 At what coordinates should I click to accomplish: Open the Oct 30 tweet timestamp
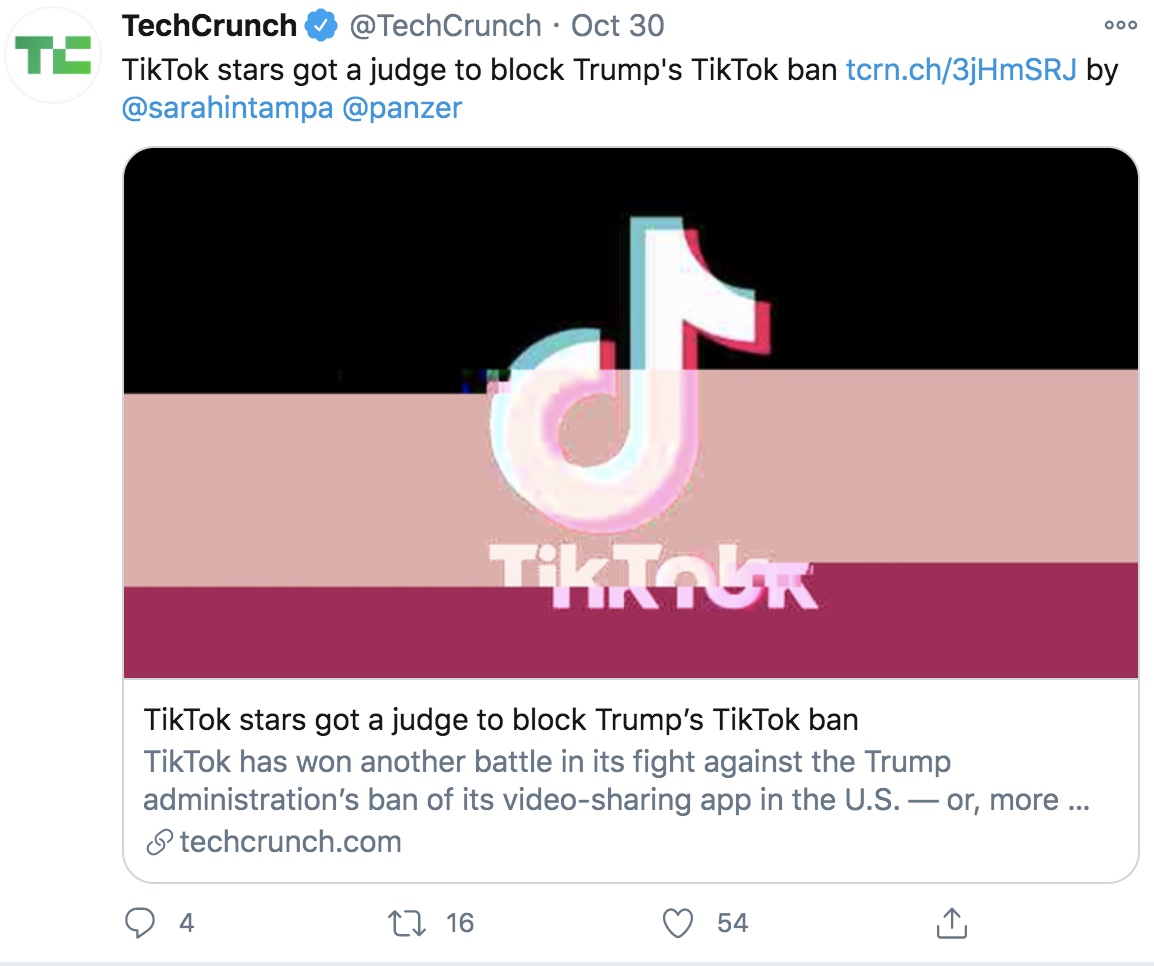tap(617, 26)
